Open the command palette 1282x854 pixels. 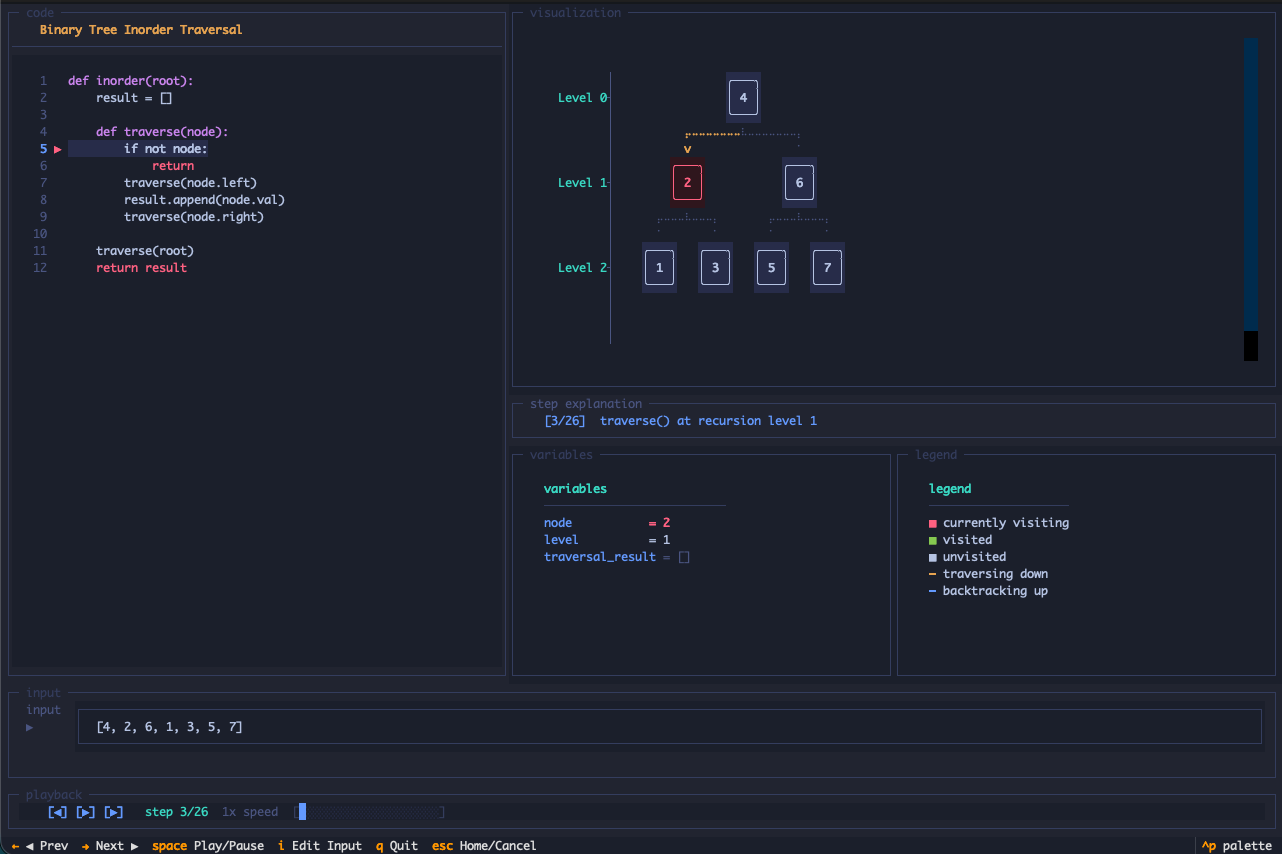pos(1237,846)
